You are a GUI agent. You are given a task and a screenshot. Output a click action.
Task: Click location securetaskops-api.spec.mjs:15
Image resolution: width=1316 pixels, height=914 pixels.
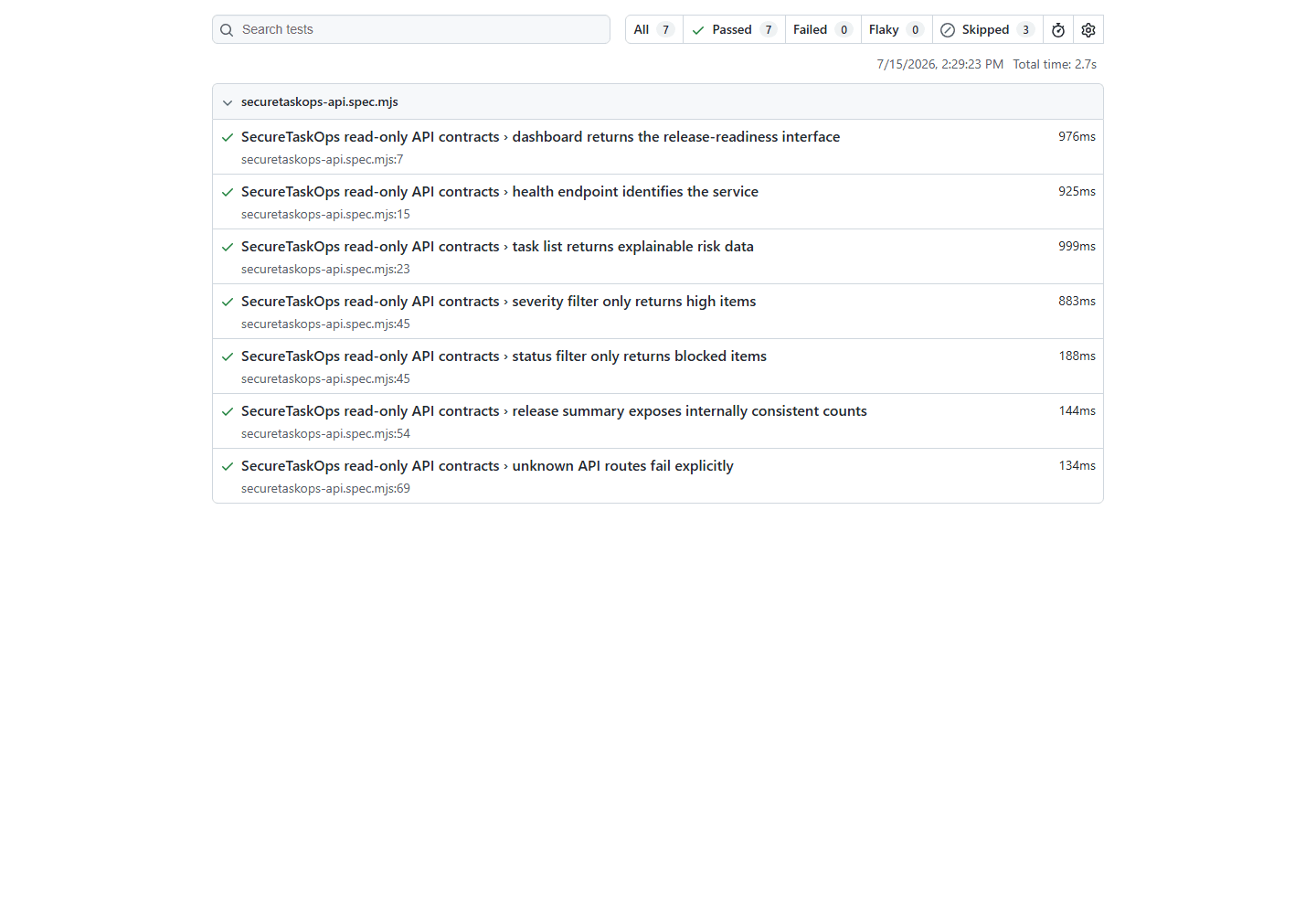[x=325, y=214]
